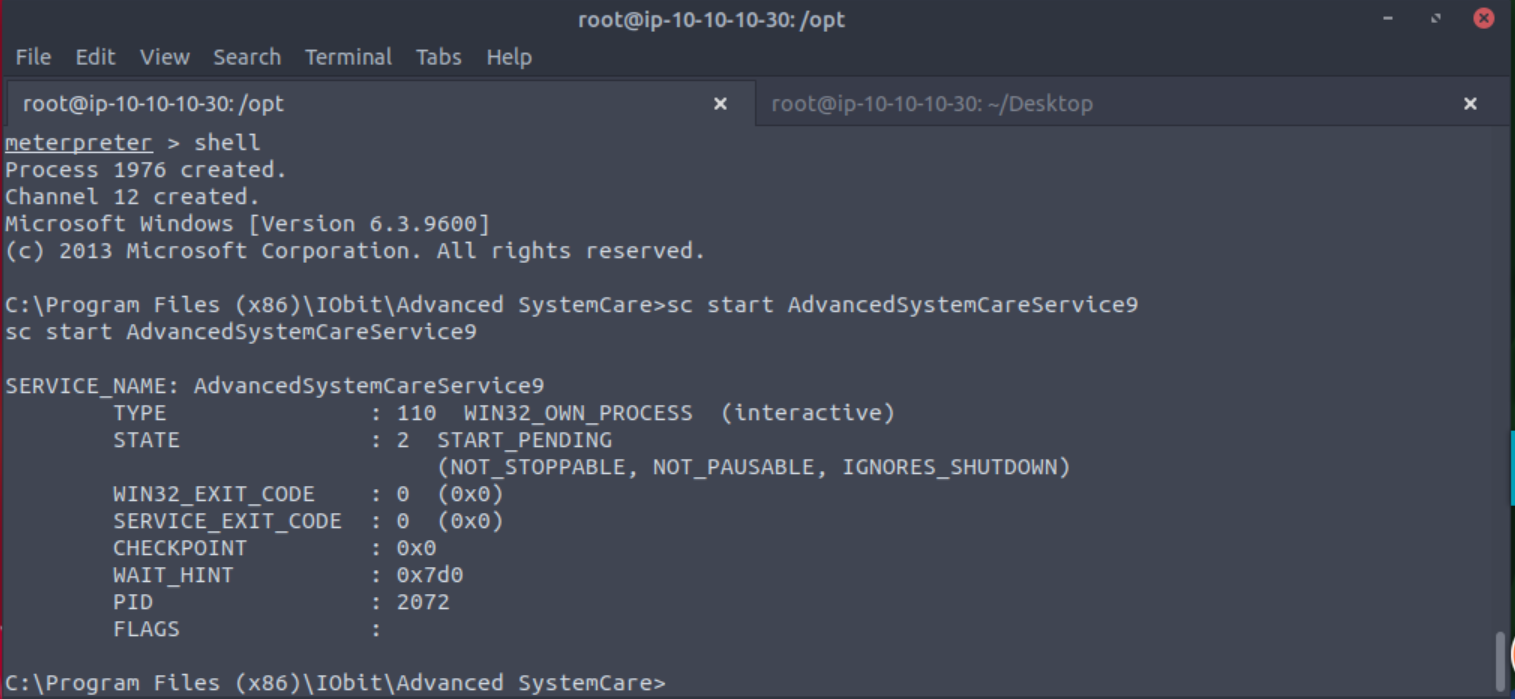This screenshot has width=1515, height=699.
Task: Open the Tabs menu
Action: tap(439, 57)
